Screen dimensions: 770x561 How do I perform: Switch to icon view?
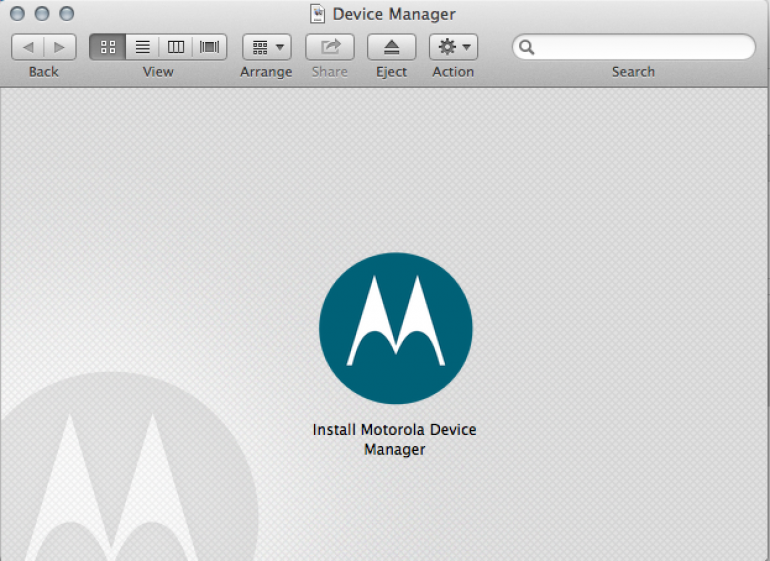(x=108, y=47)
